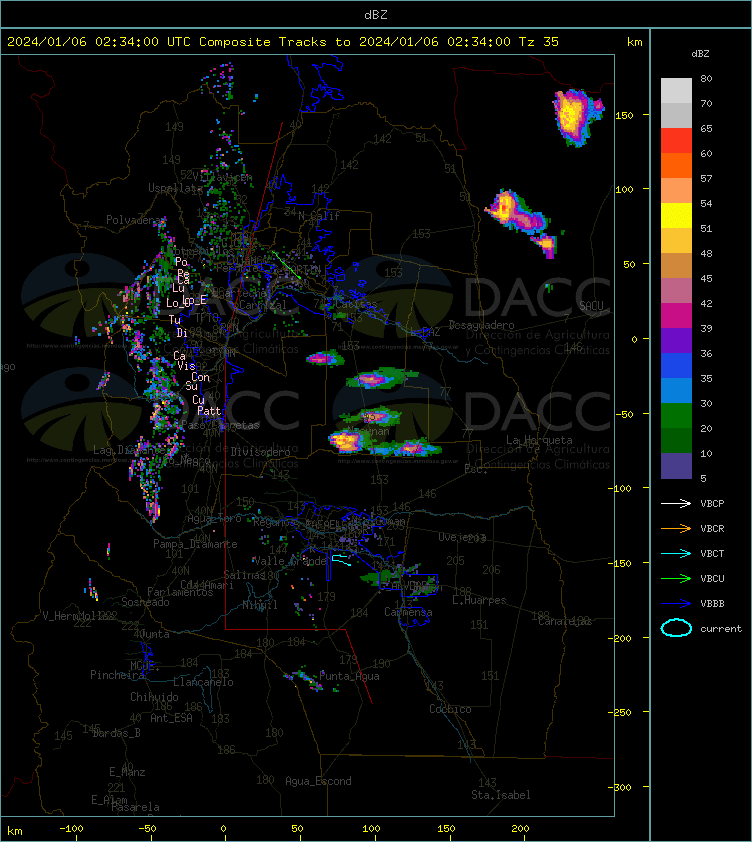This screenshot has width=752, height=842.
Task: Click the cyan VBCT arrow in legend
Action: 676,553
